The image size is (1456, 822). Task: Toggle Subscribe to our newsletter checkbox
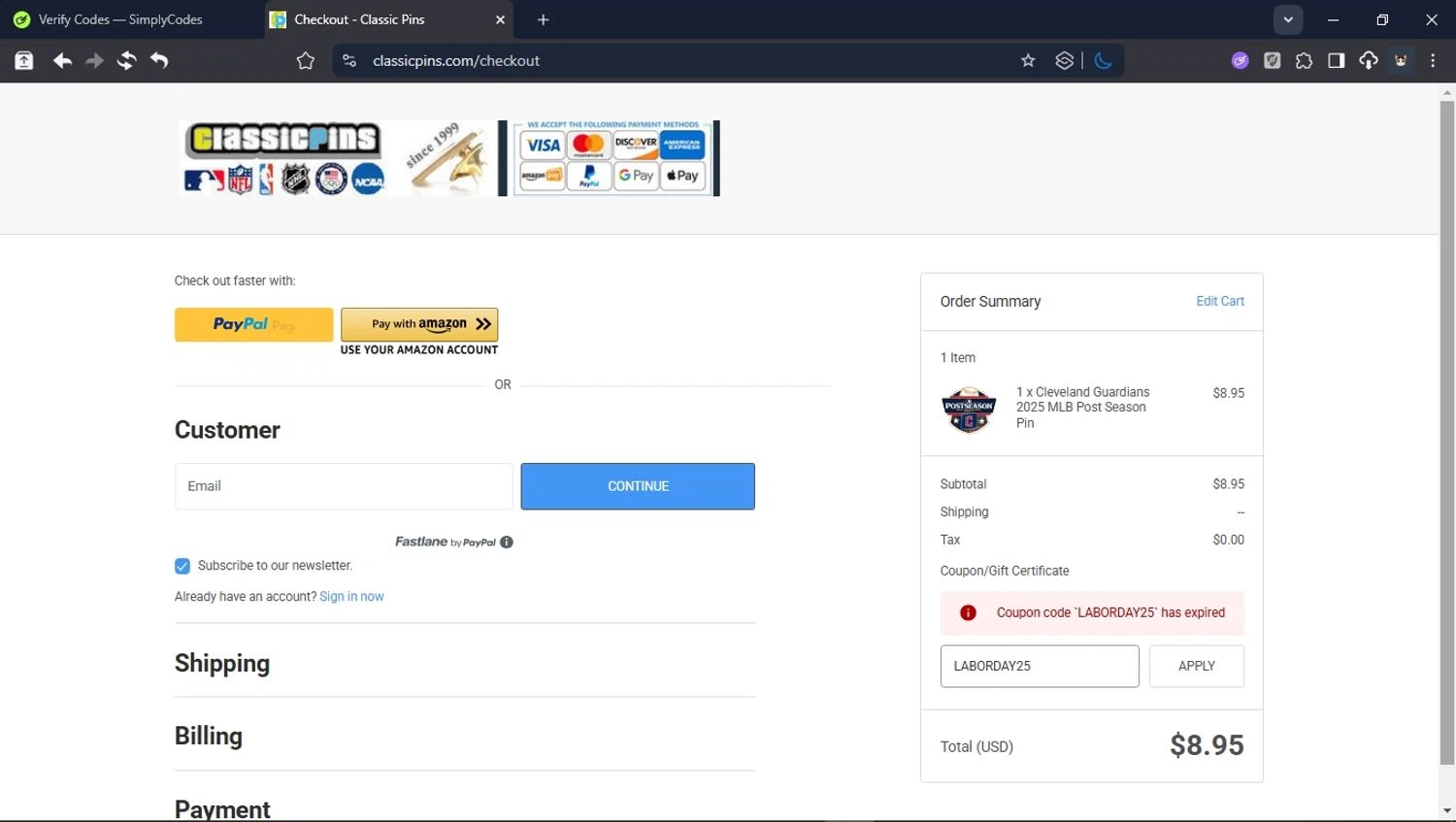pos(182,566)
